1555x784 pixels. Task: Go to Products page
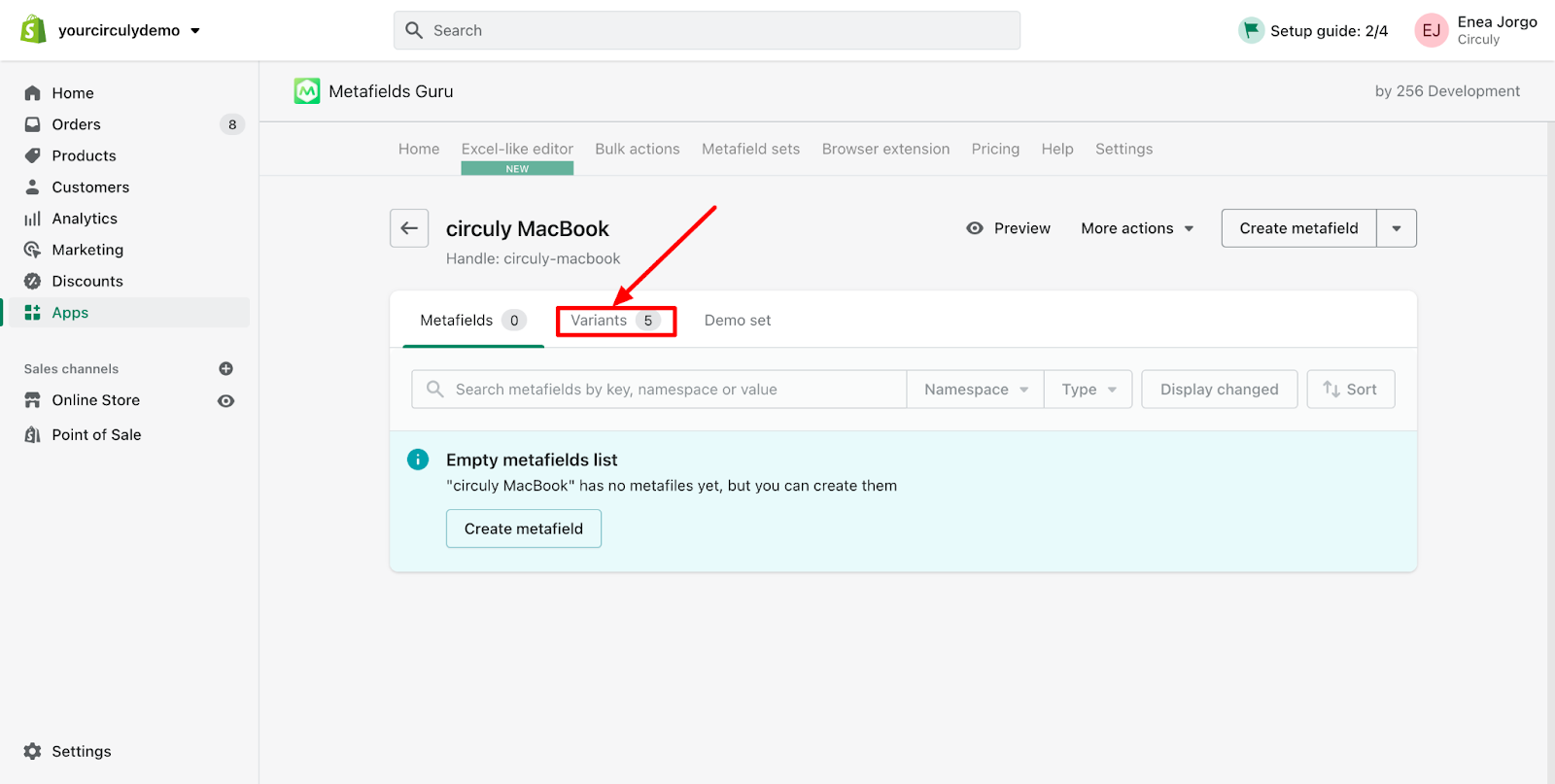(84, 155)
